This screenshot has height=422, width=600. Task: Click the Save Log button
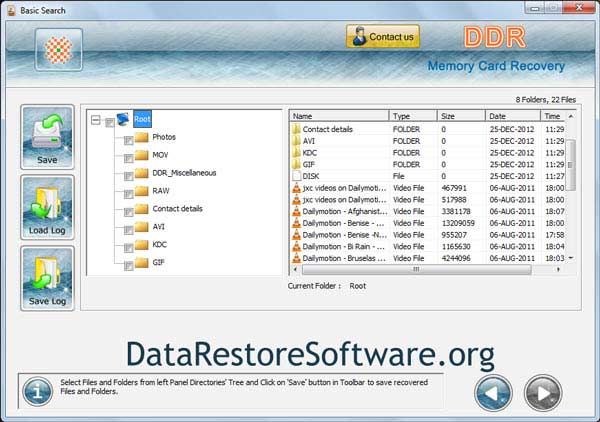click(x=47, y=278)
